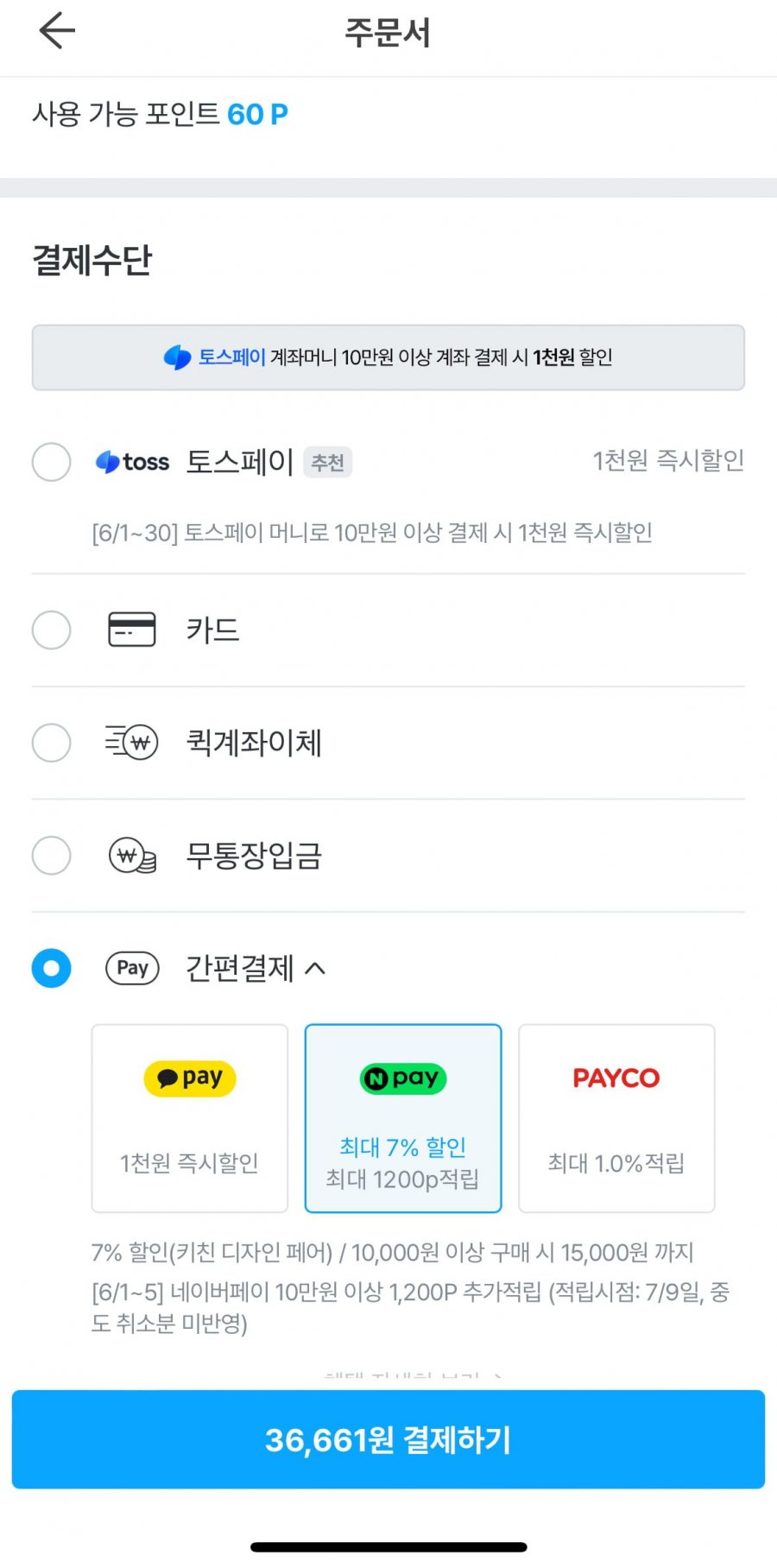Select the 토스페이 radio button
777x1568 pixels.
[x=52, y=462]
